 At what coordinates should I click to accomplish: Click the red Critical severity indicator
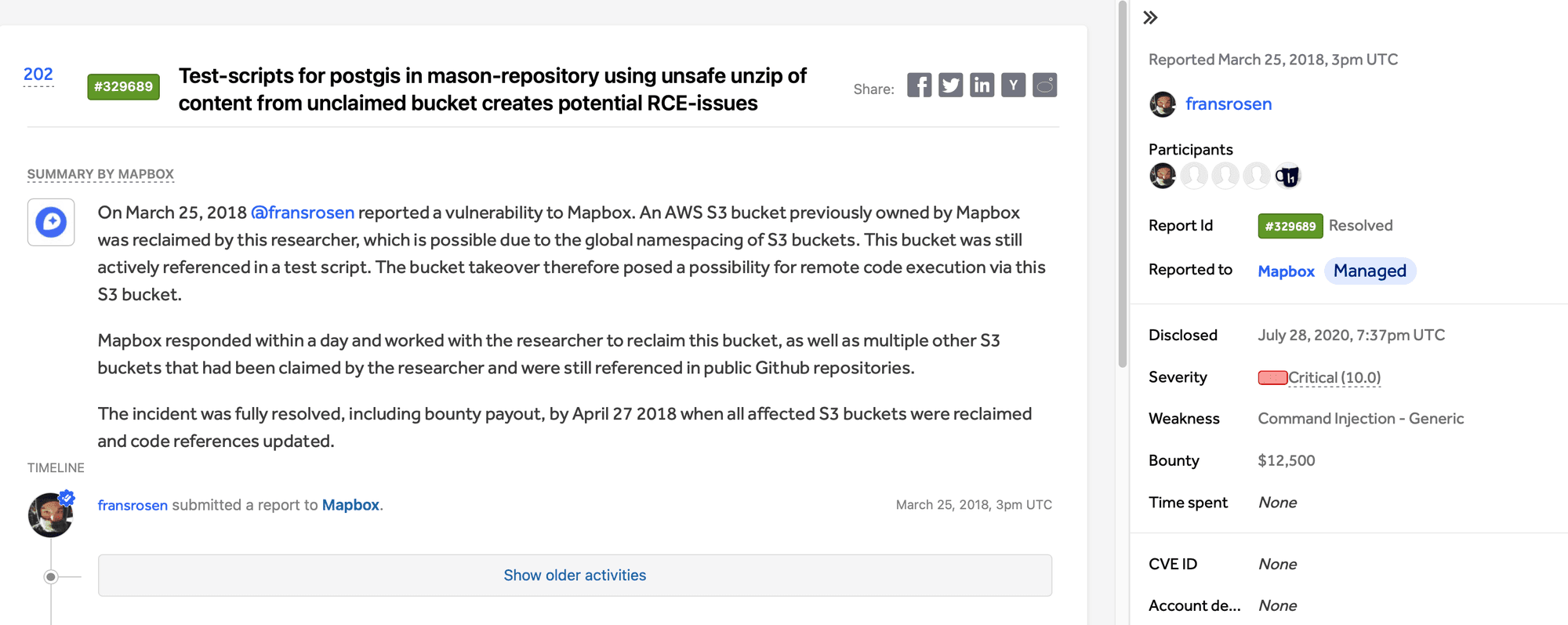point(1272,378)
